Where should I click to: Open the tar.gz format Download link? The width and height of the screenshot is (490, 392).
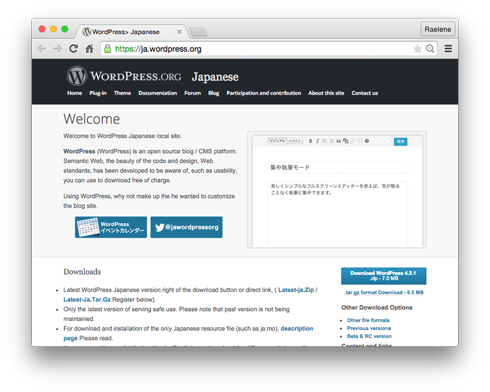point(383,292)
